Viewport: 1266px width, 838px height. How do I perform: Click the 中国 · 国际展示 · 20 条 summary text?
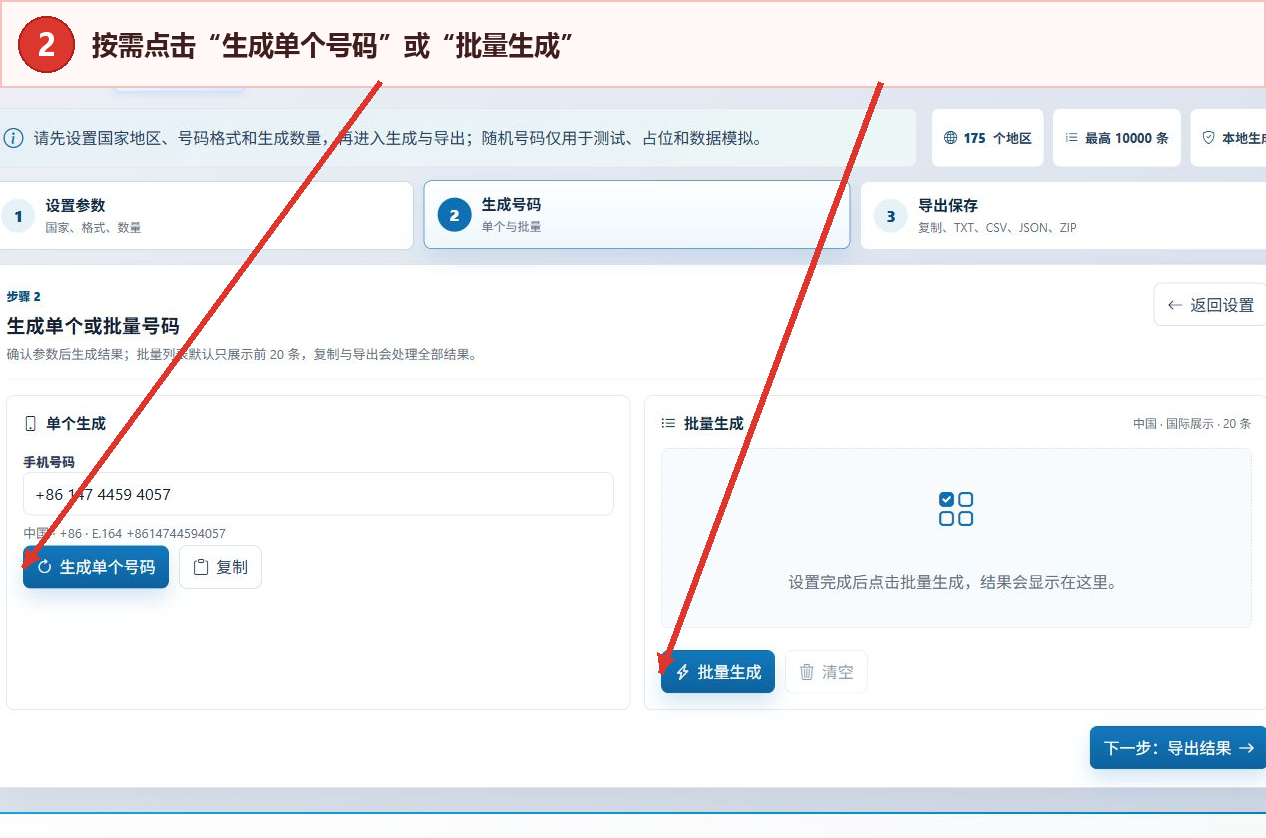[x=1192, y=424]
